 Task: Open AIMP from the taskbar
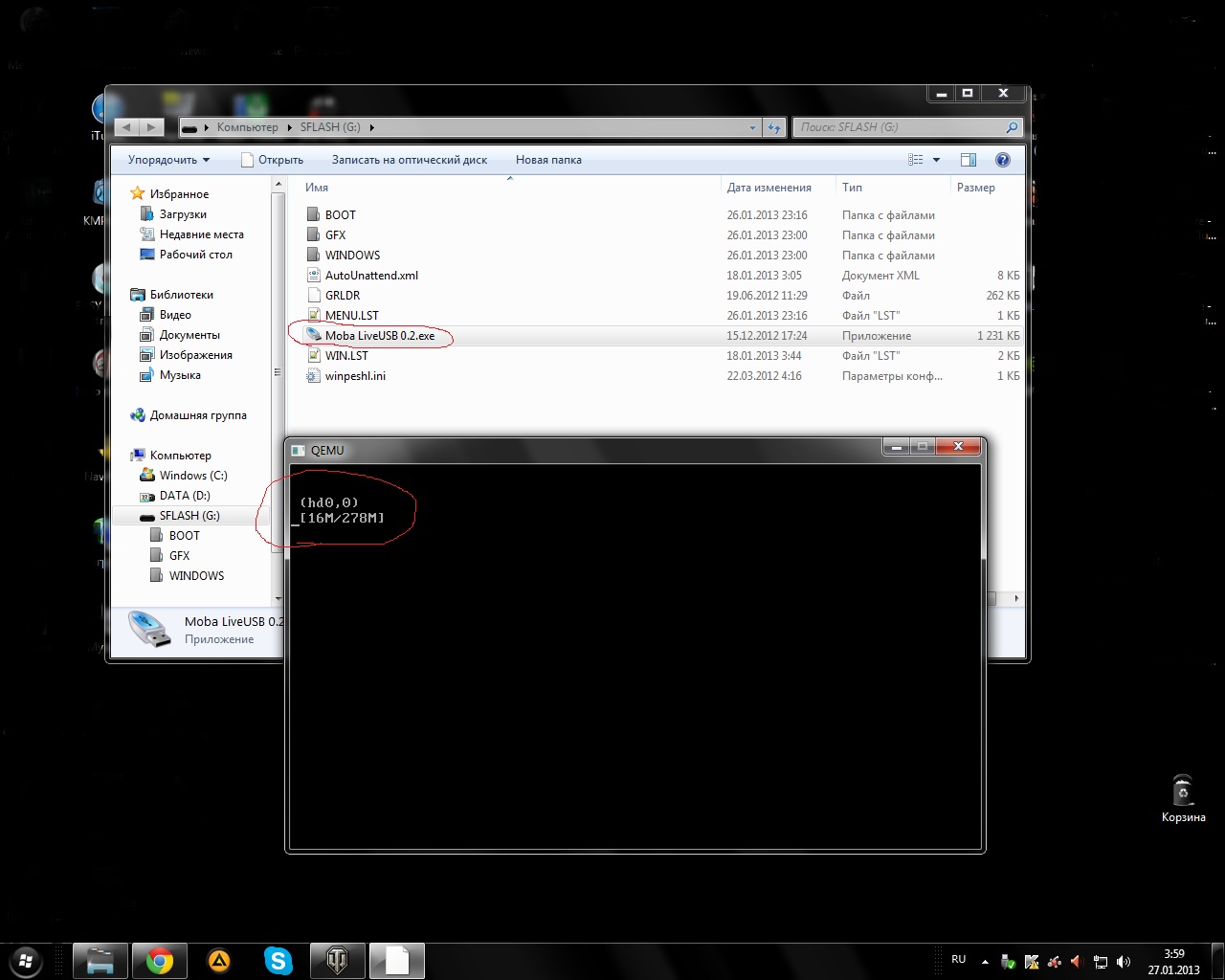point(219,960)
